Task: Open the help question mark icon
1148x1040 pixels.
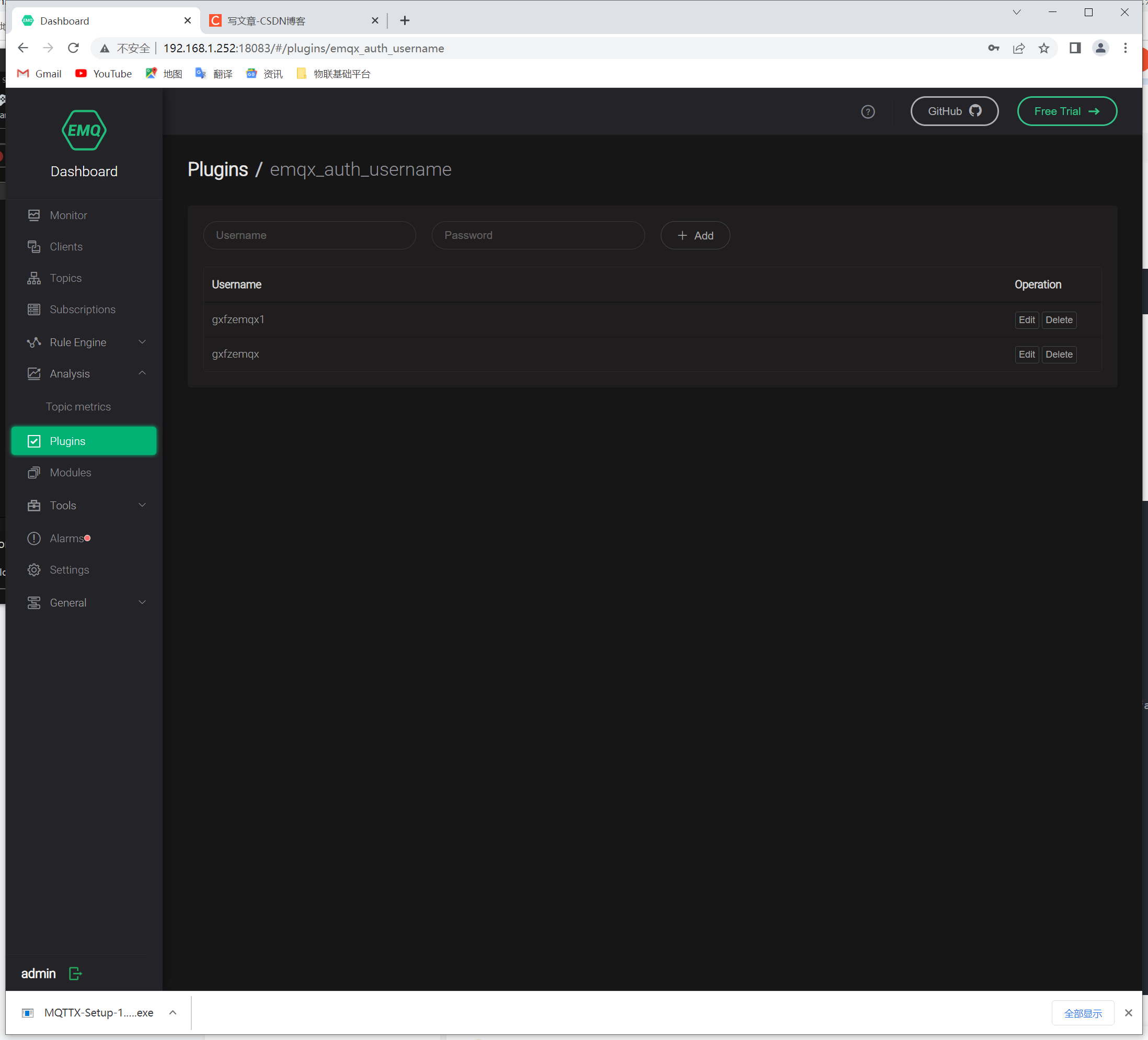Action: coord(867,111)
